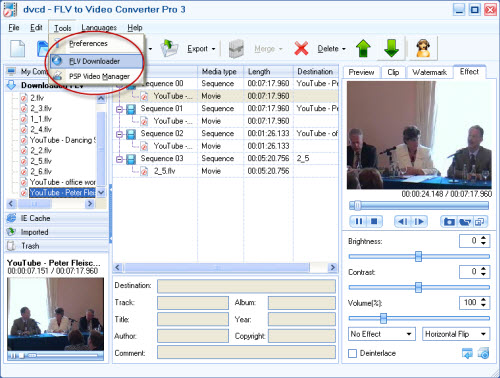Open the Edit menu

click(x=36, y=28)
